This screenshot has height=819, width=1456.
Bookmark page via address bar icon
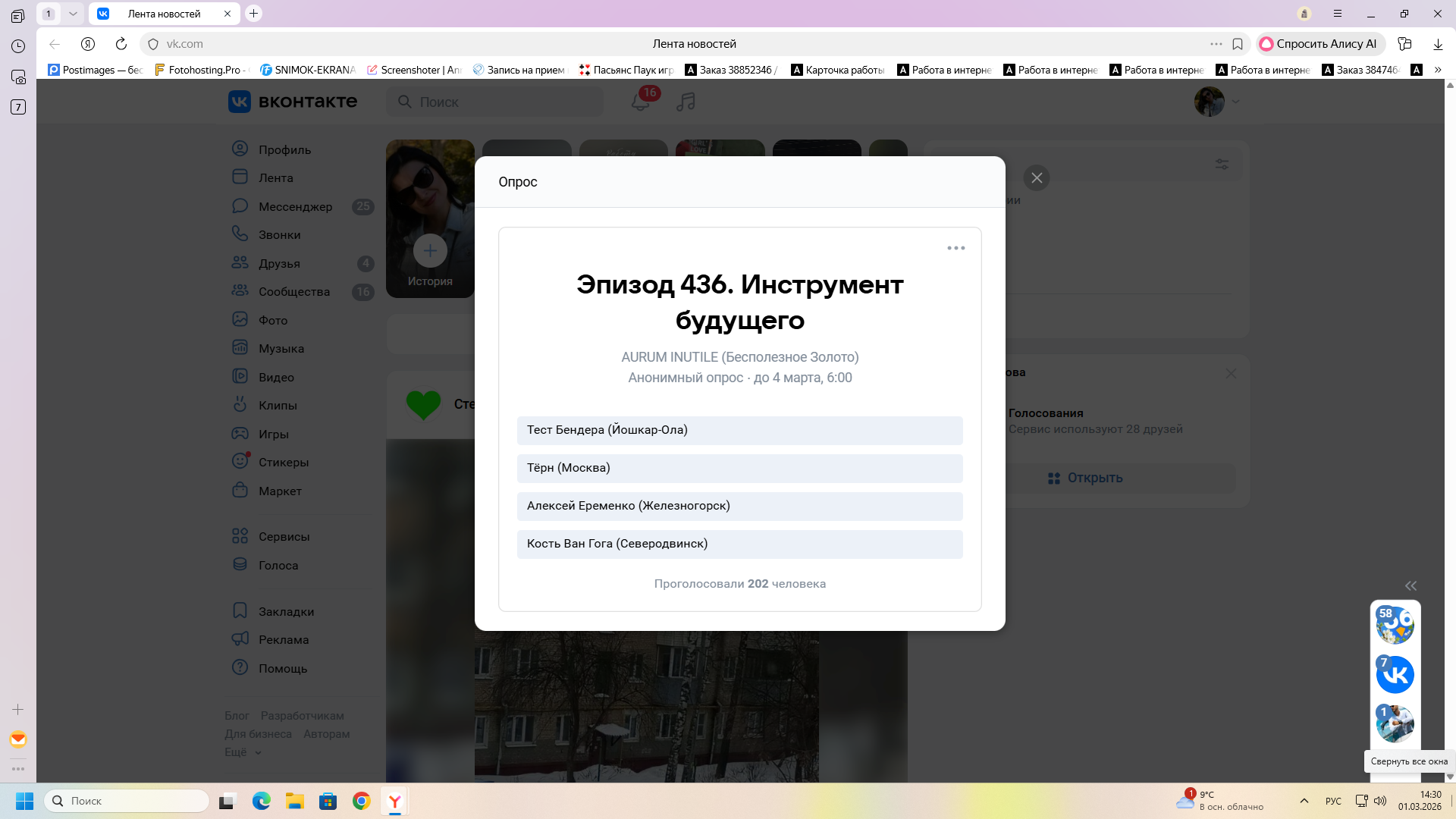[1238, 44]
